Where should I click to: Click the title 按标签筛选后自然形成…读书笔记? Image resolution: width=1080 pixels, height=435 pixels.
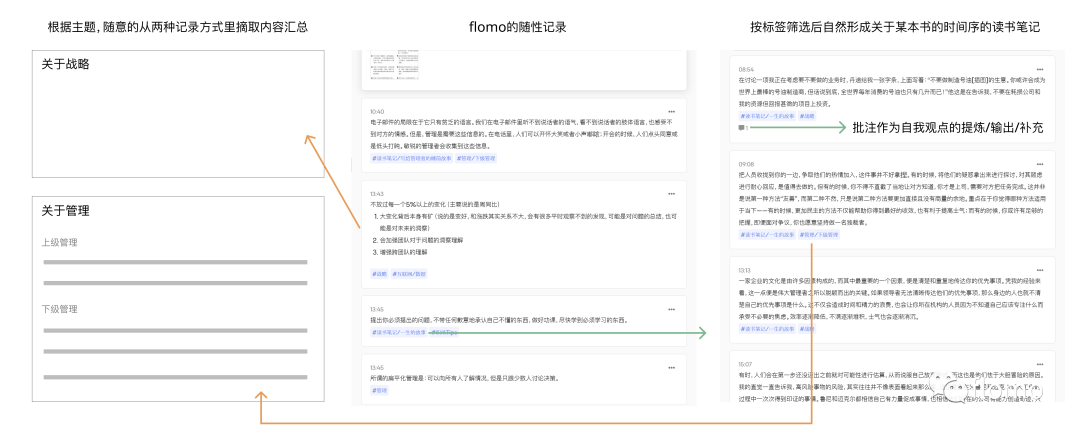pos(895,27)
